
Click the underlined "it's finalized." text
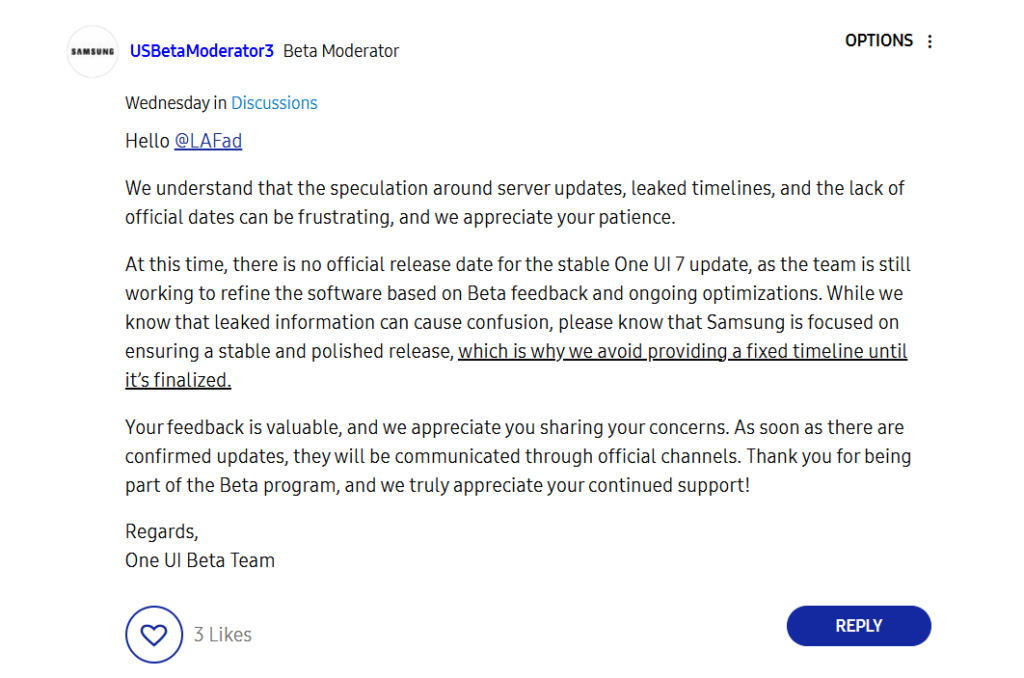(x=178, y=380)
